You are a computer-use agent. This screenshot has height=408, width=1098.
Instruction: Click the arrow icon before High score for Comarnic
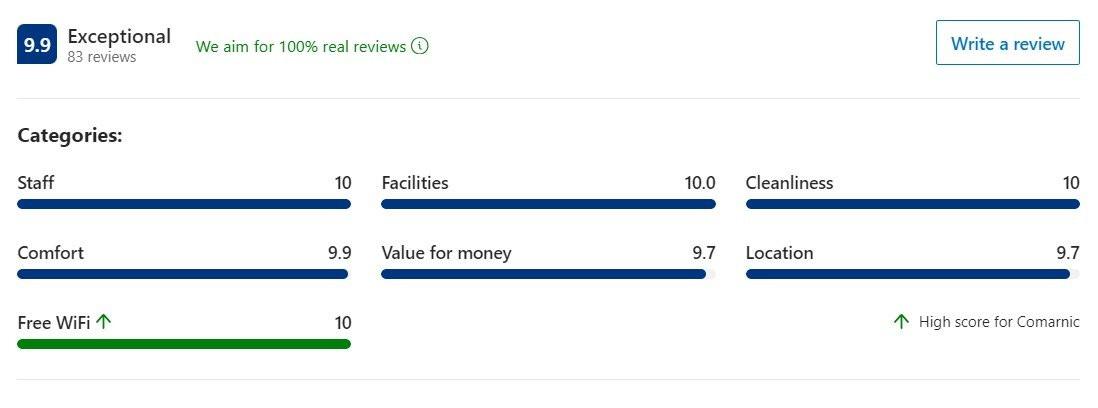coord(901,322)
